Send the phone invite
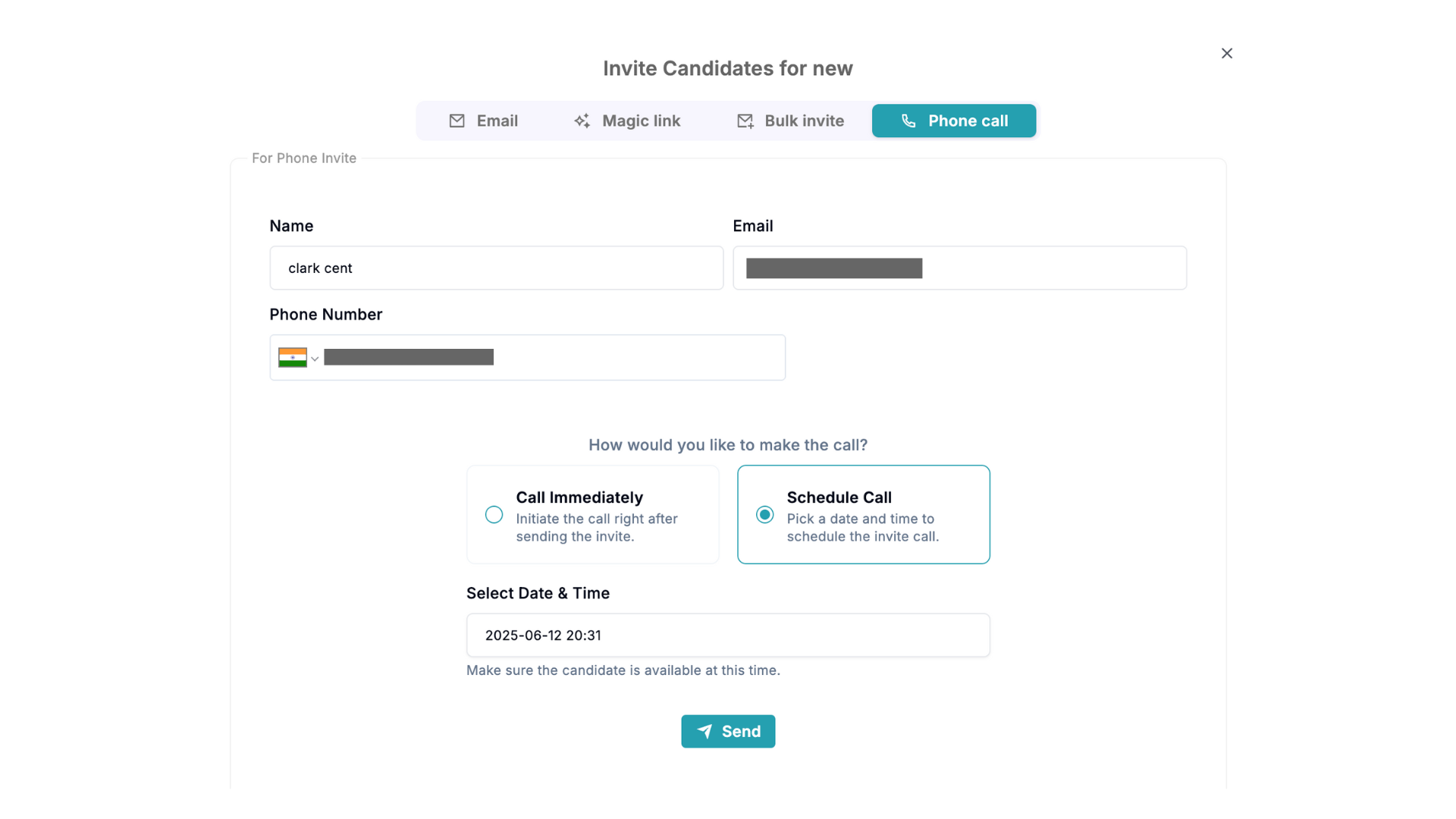This screenshot has height=819, width=1456. (728, 731)
